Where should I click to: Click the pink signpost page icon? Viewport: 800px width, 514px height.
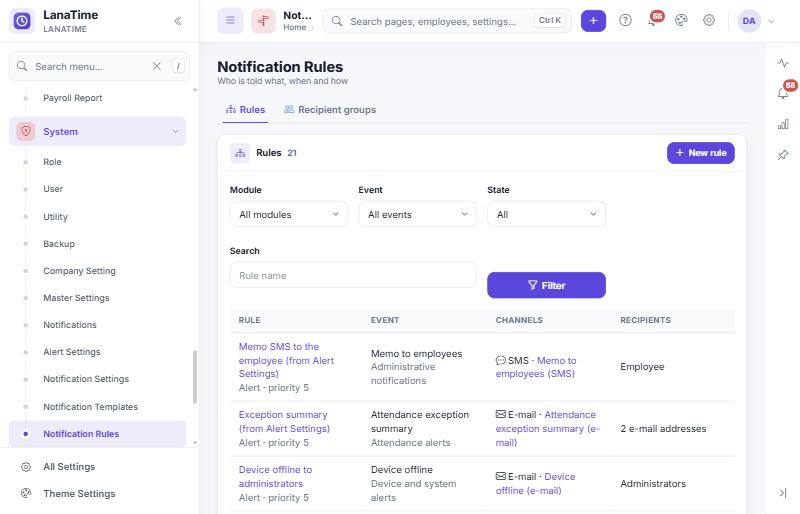pos(263,21)
